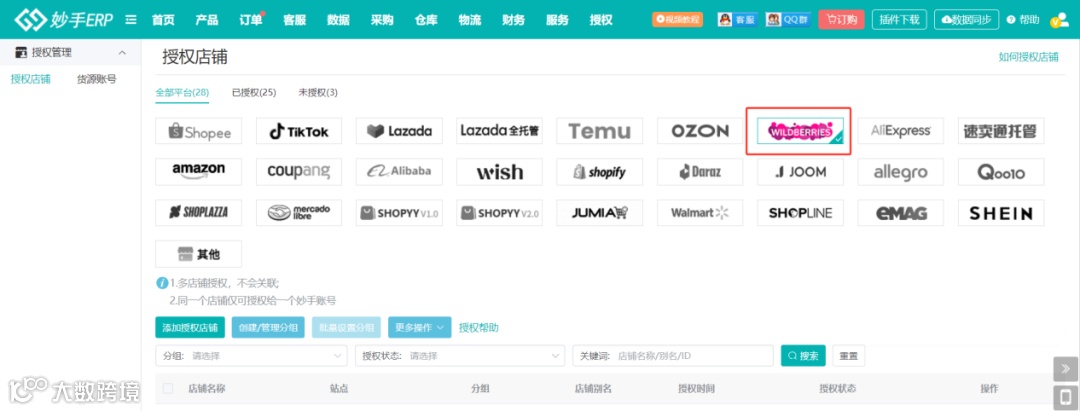Open the 授权帮助 link
This screenshot has height=411, width=1080.
tap(479, 328)
